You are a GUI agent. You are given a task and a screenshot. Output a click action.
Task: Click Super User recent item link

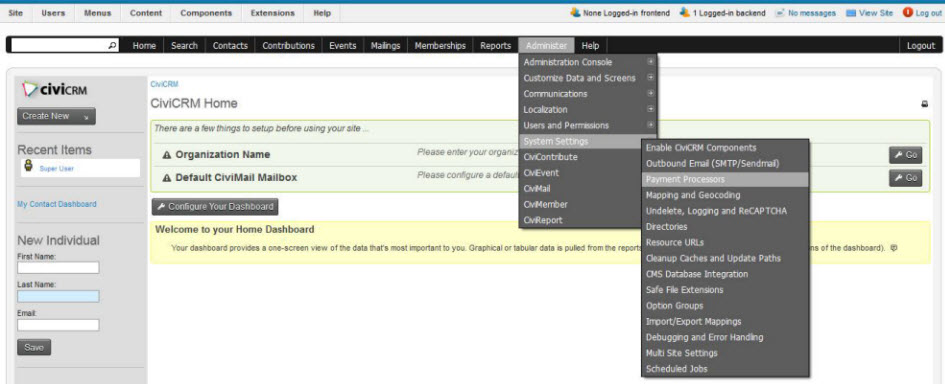point(57,169)
